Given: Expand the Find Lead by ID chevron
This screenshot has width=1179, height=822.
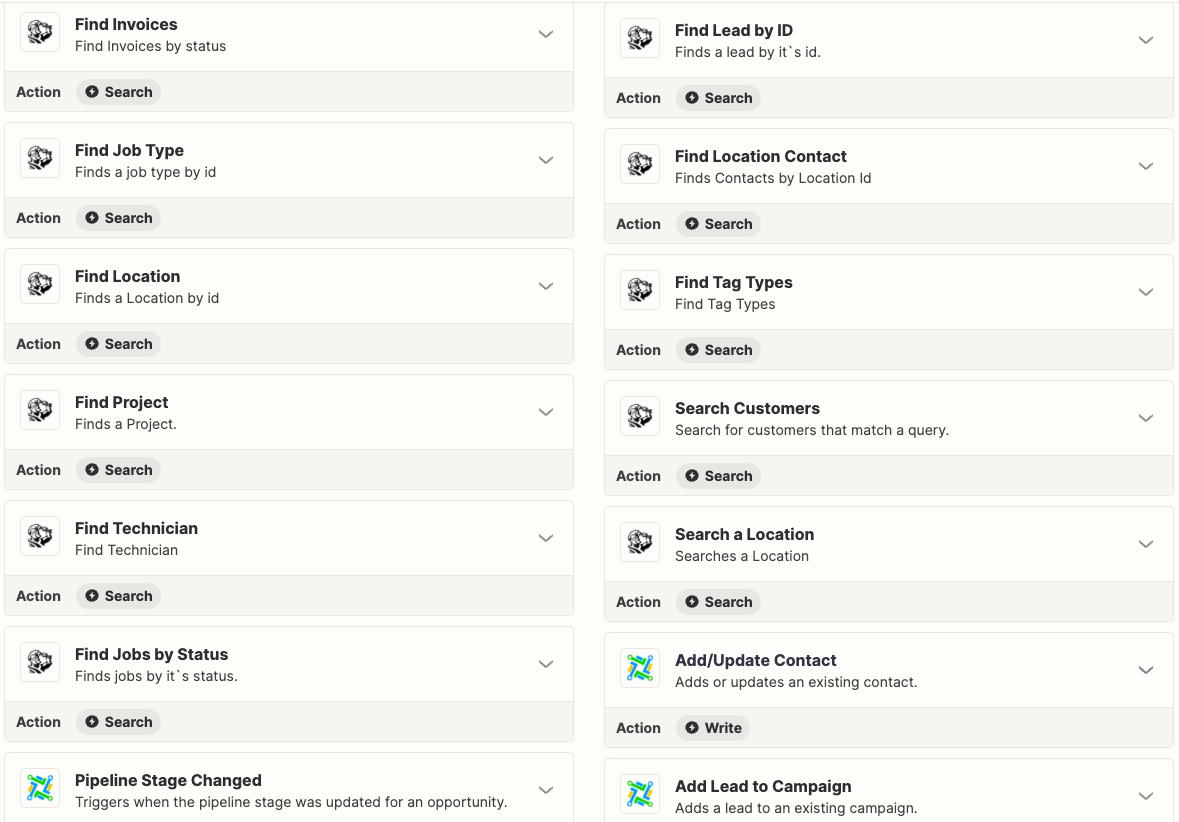Looking at the screenshot, I should tap(1146, 40).
